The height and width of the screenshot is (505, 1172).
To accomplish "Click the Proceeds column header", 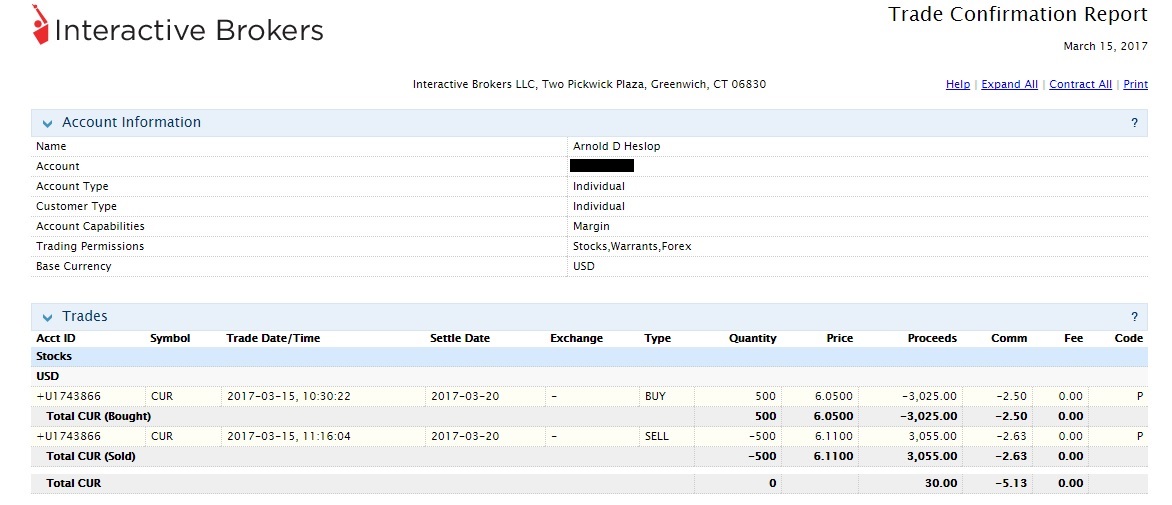I will pyautogui.click(x=931, y=339).
